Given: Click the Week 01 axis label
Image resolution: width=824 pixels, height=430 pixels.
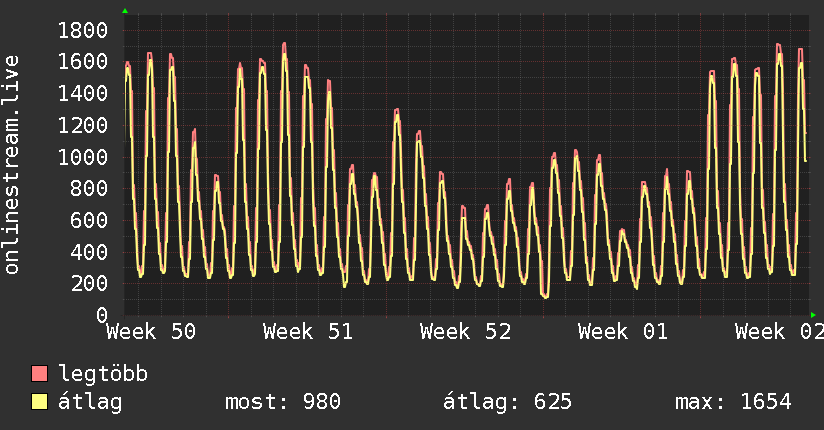Looking at the screenshot, I should click(x=623, y=332).
